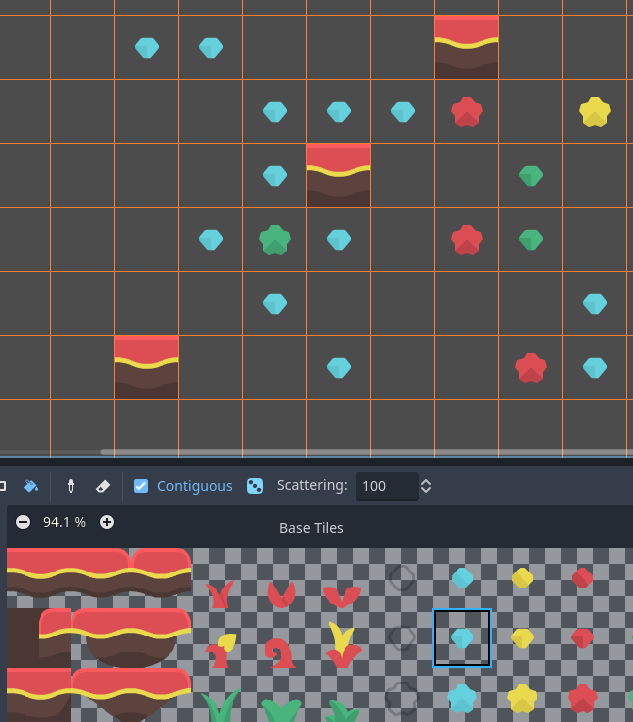Viewport: 633px width, 722px height.
Task: Select the Bucket fill tool
Action: tap(31, 486)
